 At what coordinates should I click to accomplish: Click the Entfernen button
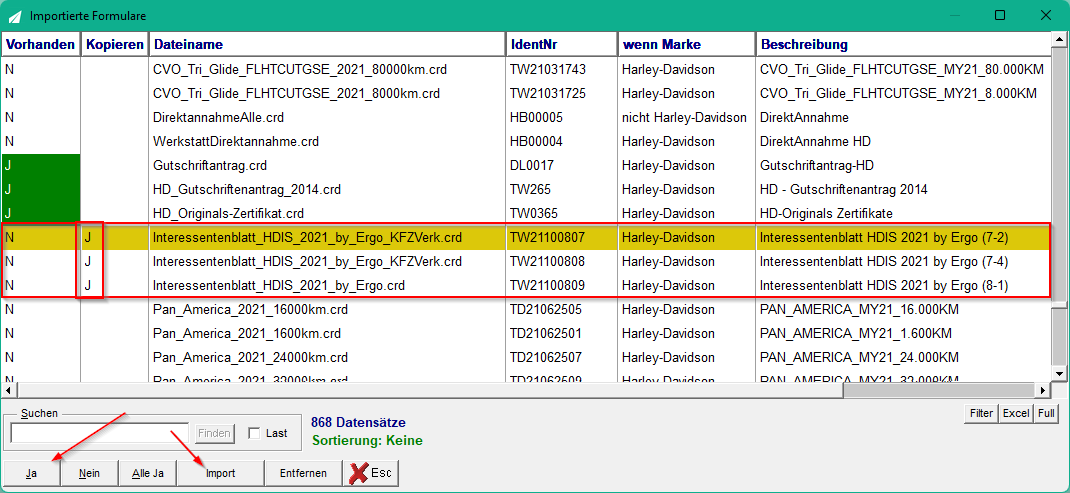(x=303, y=473)
